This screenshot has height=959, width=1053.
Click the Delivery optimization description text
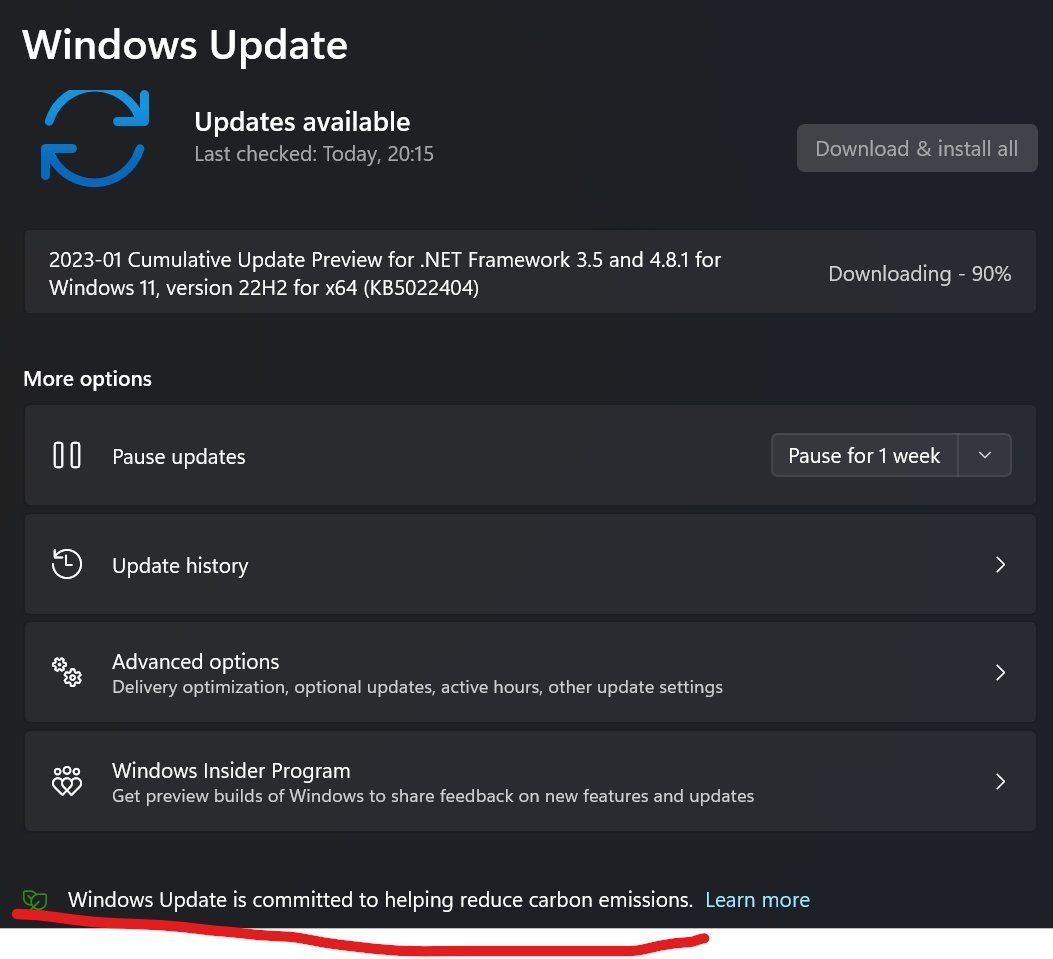click(417, 687)
